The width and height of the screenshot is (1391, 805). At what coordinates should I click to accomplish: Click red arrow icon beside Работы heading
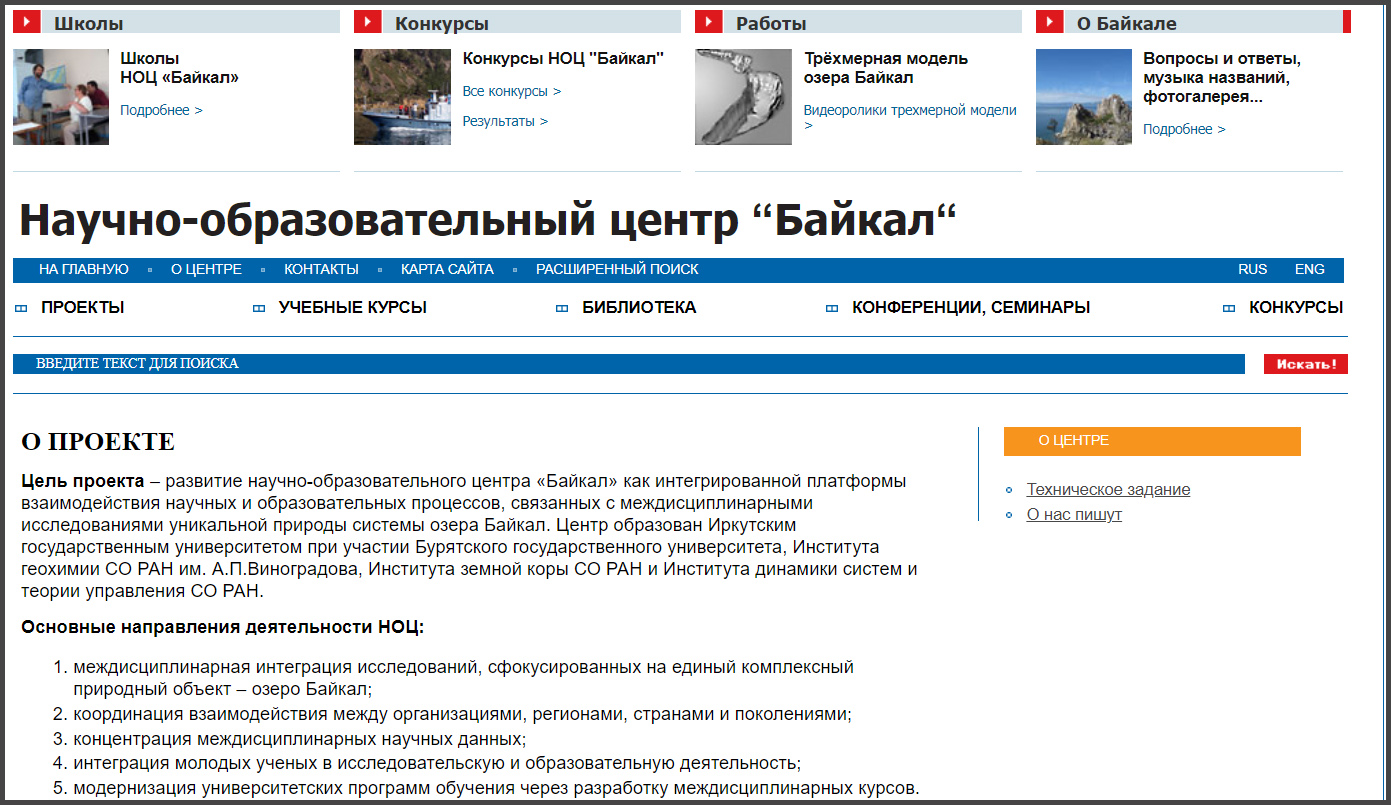click(709, 22)
